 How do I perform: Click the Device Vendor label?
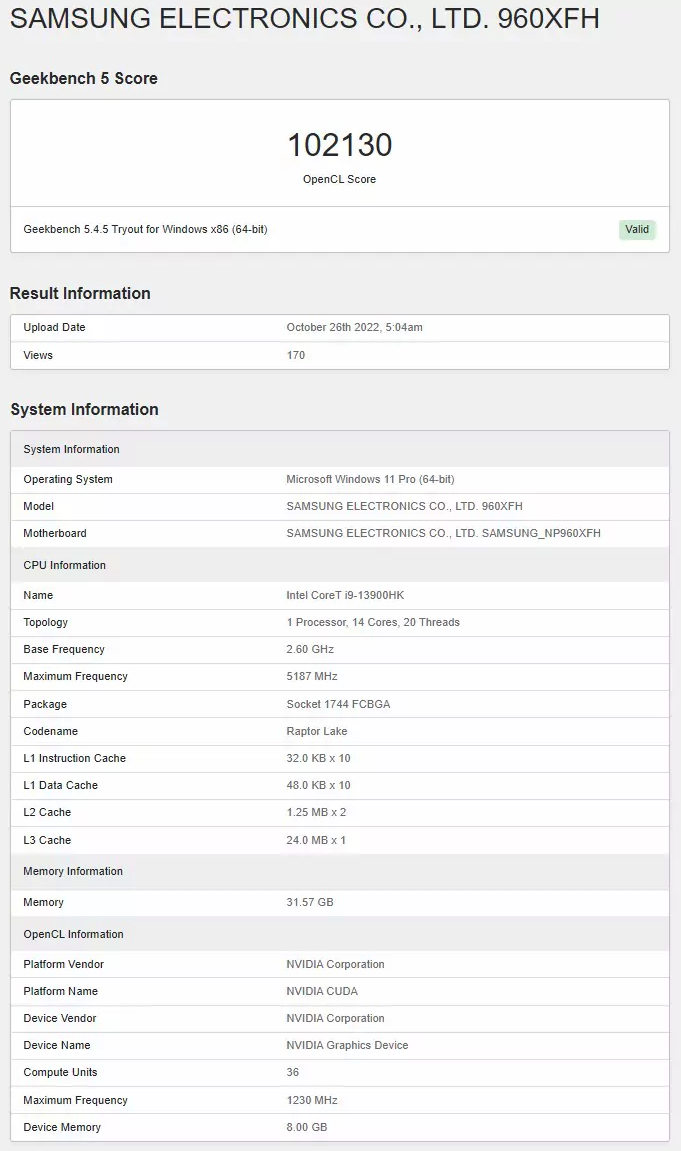(60, 1020)
